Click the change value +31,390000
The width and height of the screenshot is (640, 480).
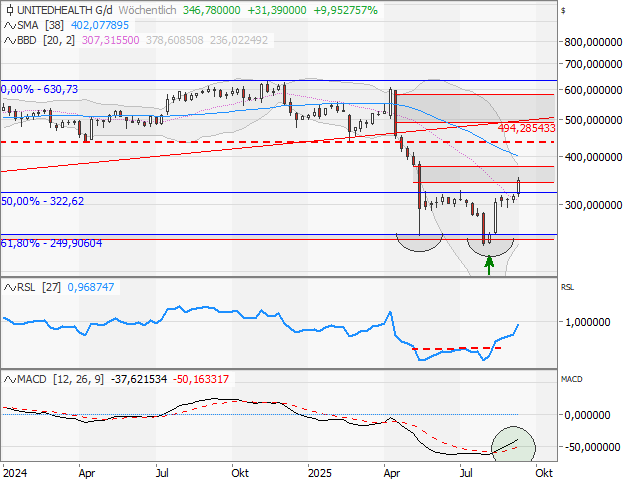277,10
